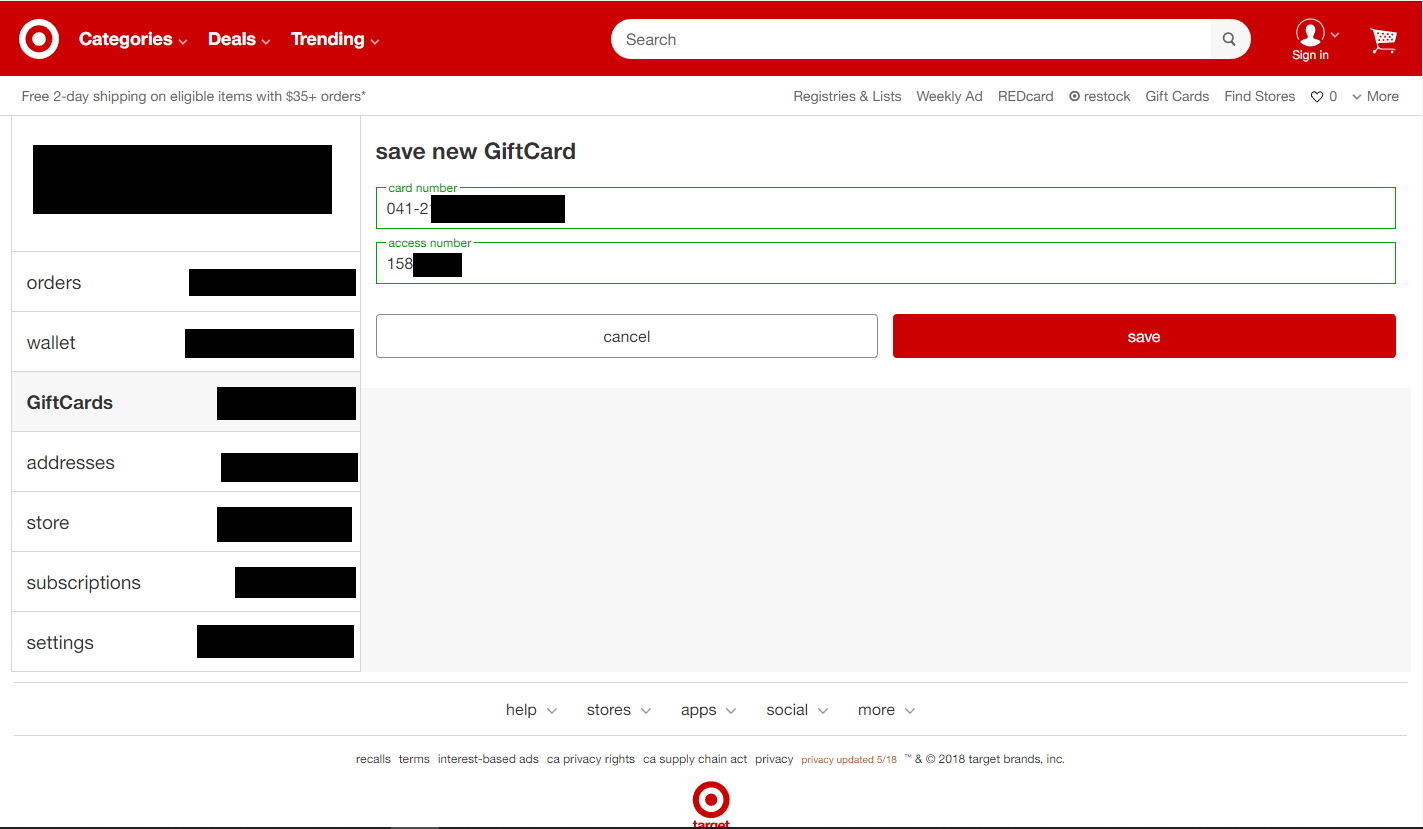Click the Sign in account icon

tap(1310, 40)
